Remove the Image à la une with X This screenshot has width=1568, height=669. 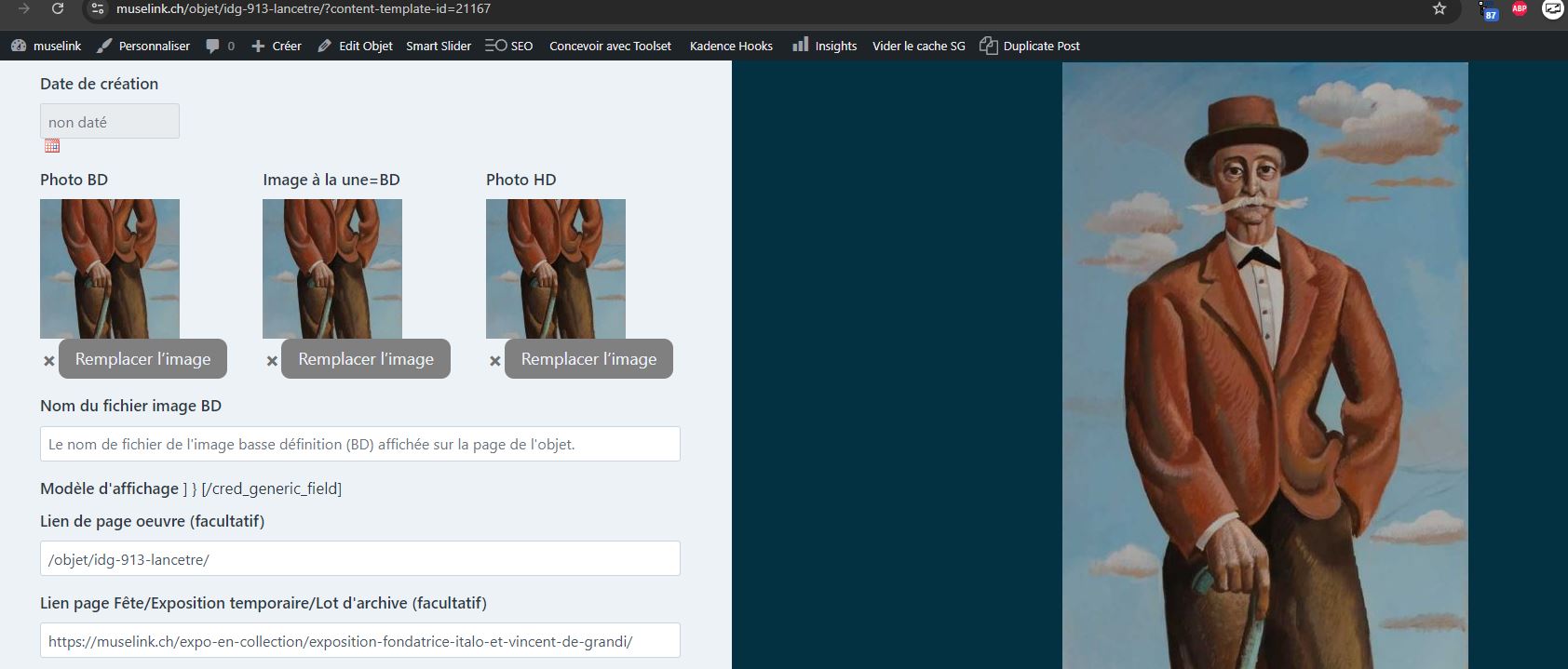272,361
